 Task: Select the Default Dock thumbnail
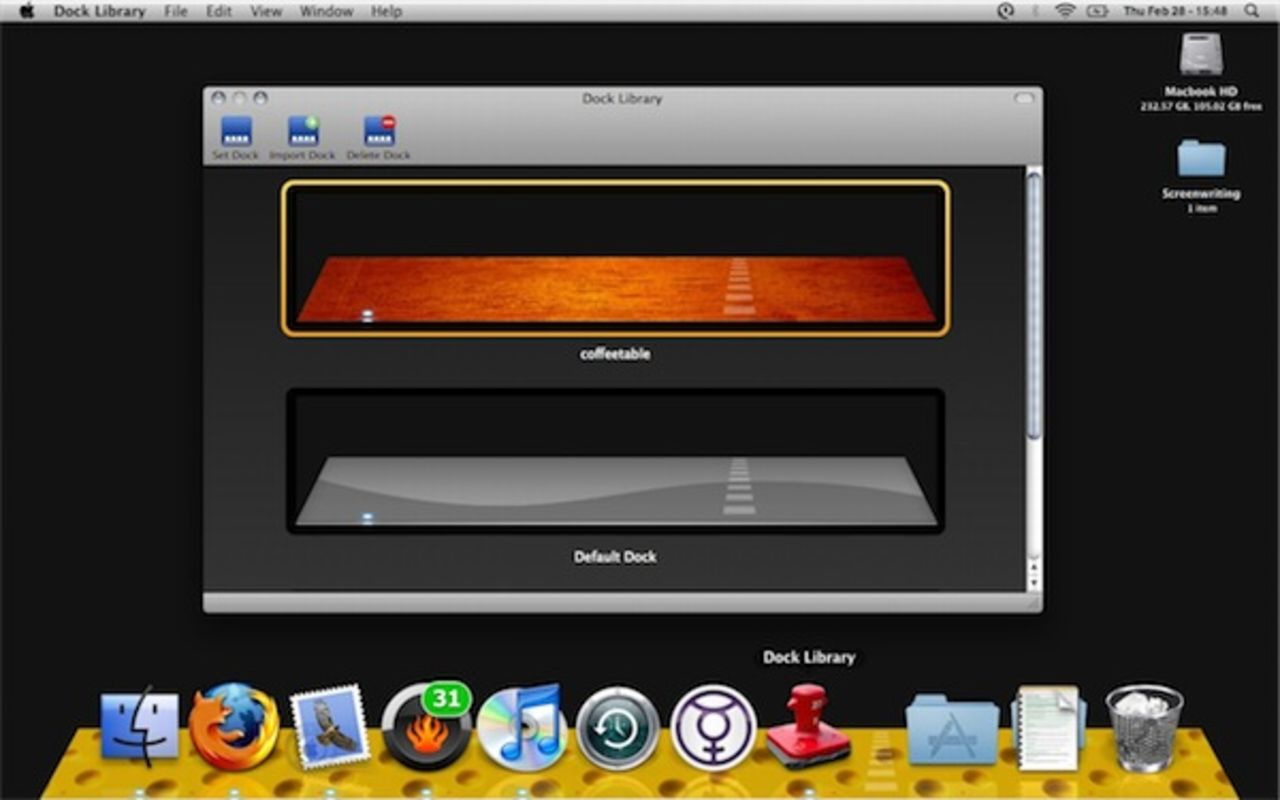(615, 461)
